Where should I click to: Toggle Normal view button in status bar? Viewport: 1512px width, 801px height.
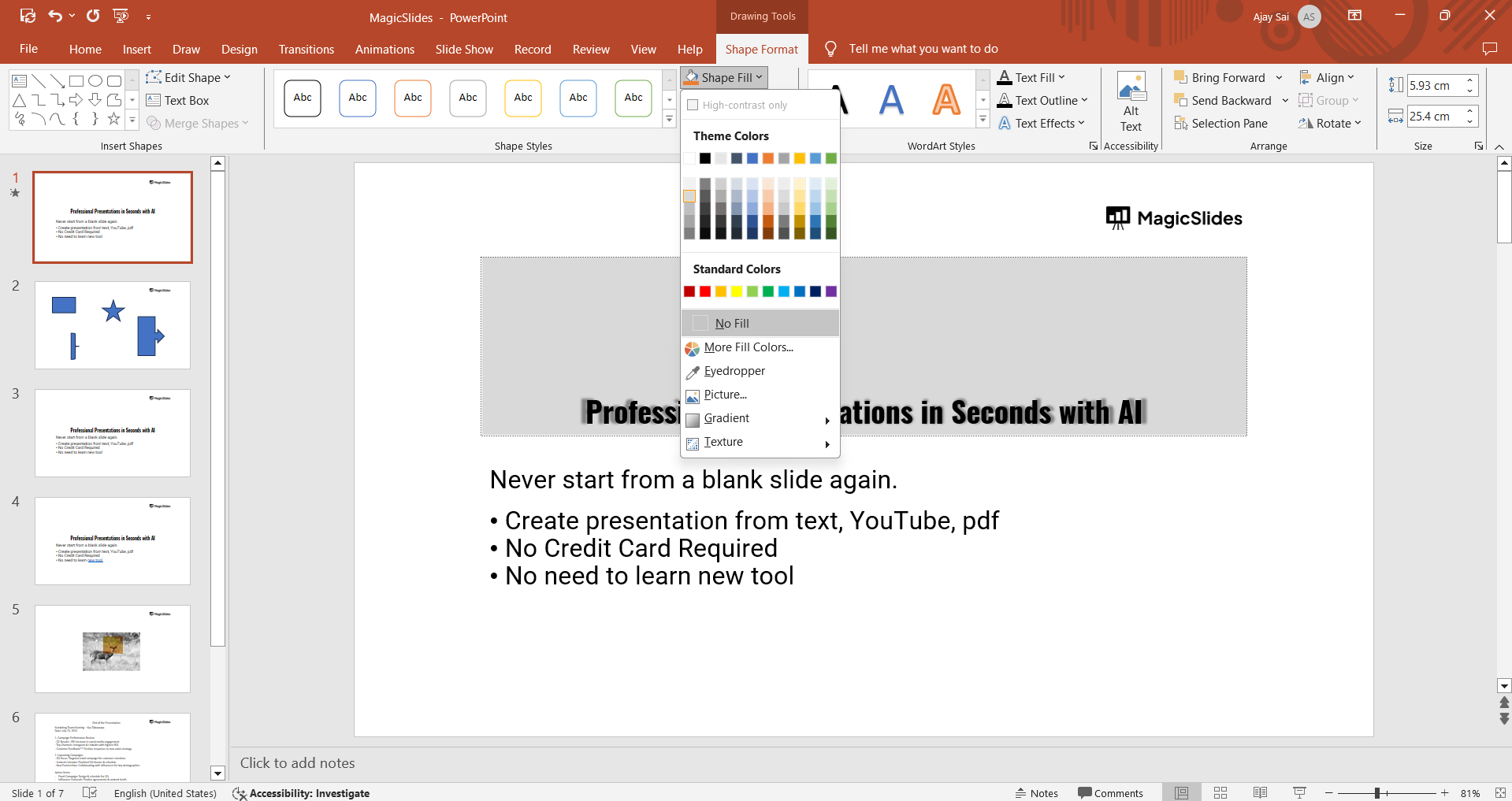(x=1181, y=792)
